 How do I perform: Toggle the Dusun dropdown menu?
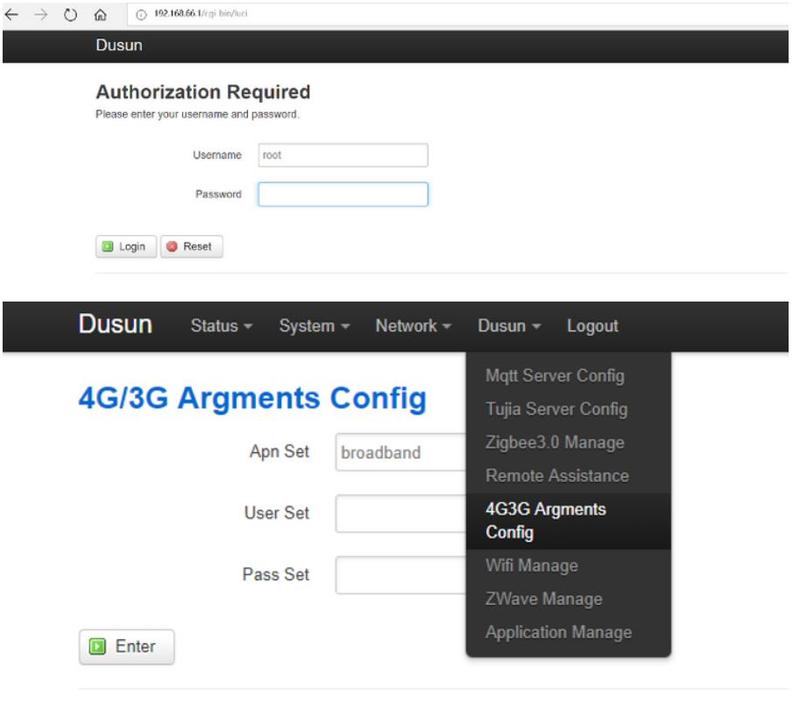[x=509, y=326]
